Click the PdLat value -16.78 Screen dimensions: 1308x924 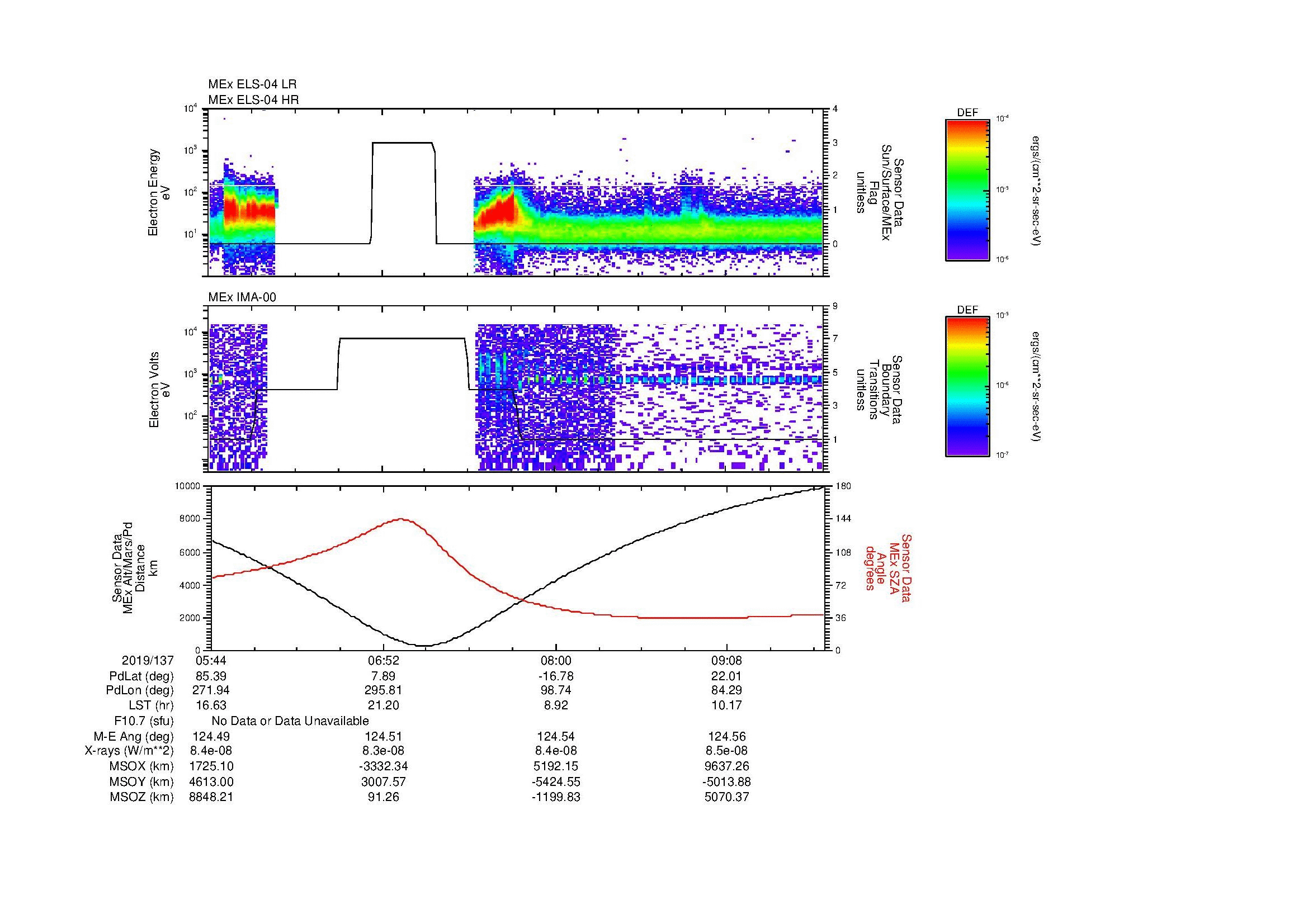pyautogui.click(x=555, y=676)
